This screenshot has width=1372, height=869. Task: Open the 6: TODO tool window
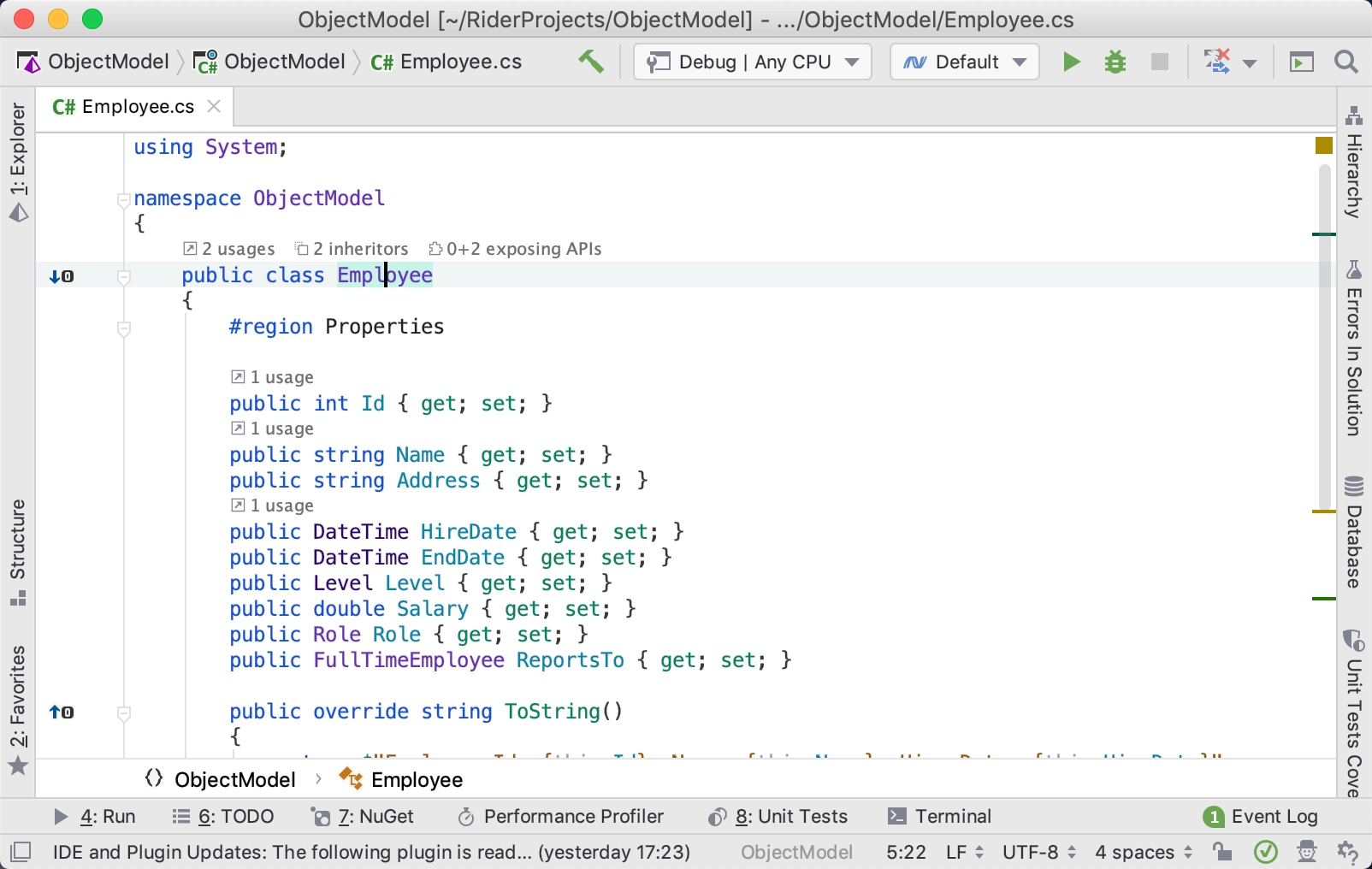pos(222,817)
